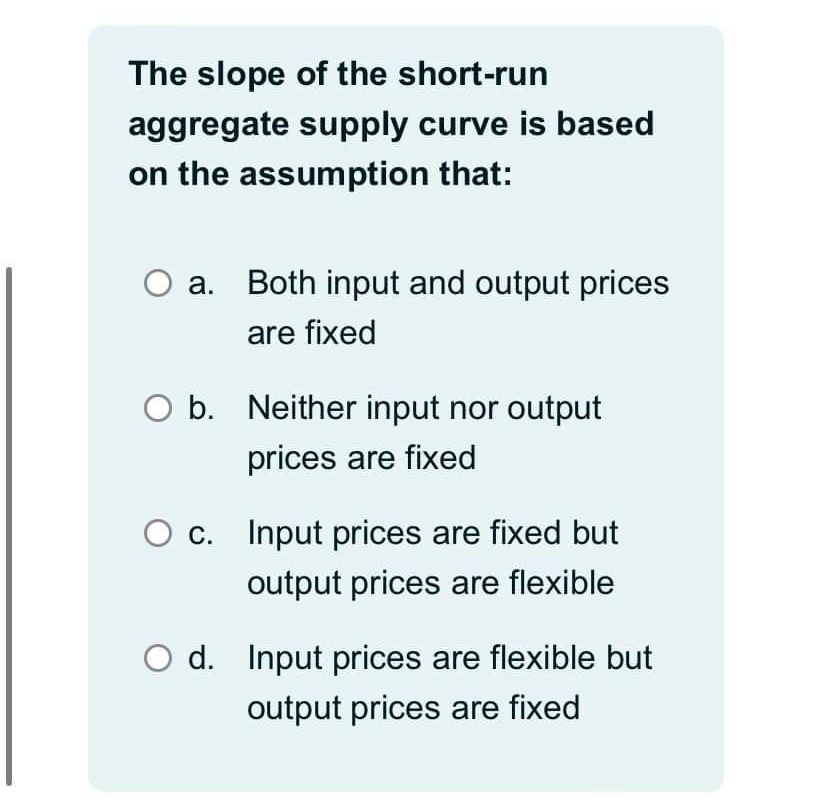Select radio button for option b

[158, 408]
